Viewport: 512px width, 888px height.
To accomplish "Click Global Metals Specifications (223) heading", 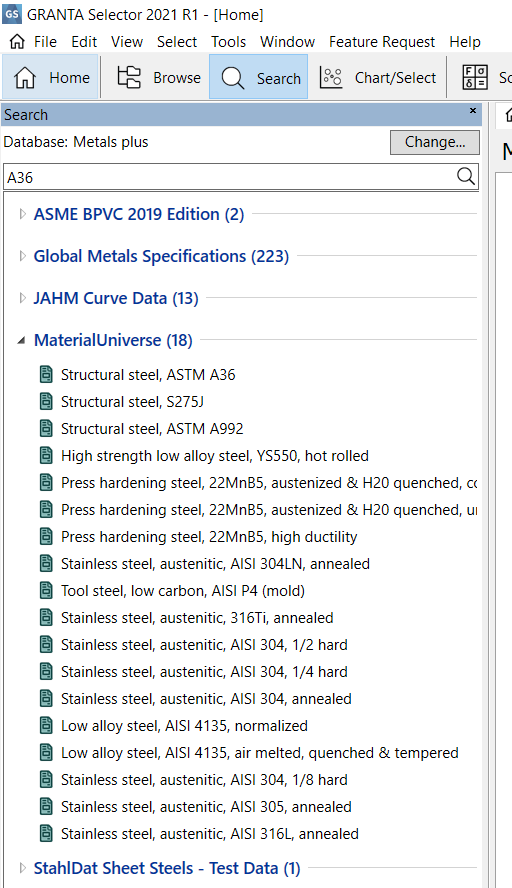I will tap(161, 257).
